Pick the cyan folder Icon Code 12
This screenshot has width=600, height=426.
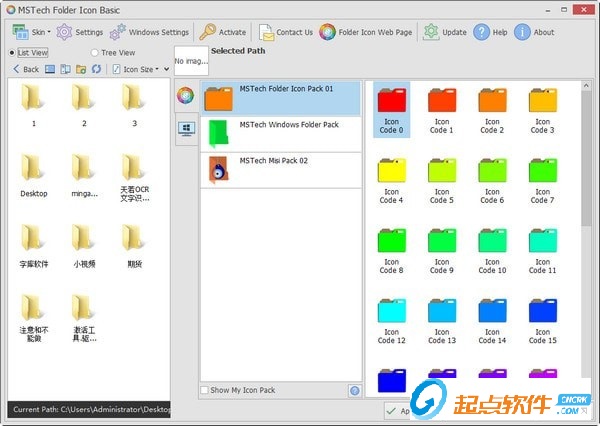click(391, 320)
